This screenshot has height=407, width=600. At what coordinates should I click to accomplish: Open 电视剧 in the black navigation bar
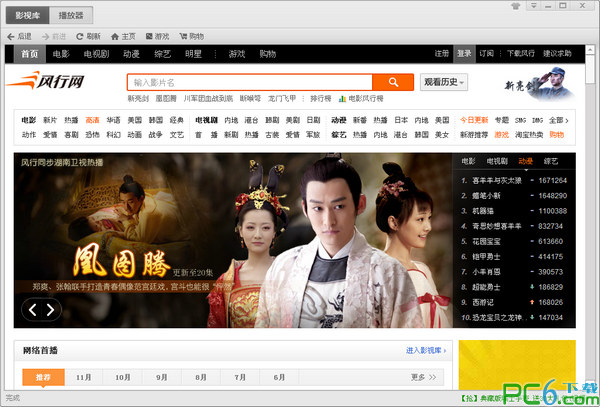coord(96,54)
